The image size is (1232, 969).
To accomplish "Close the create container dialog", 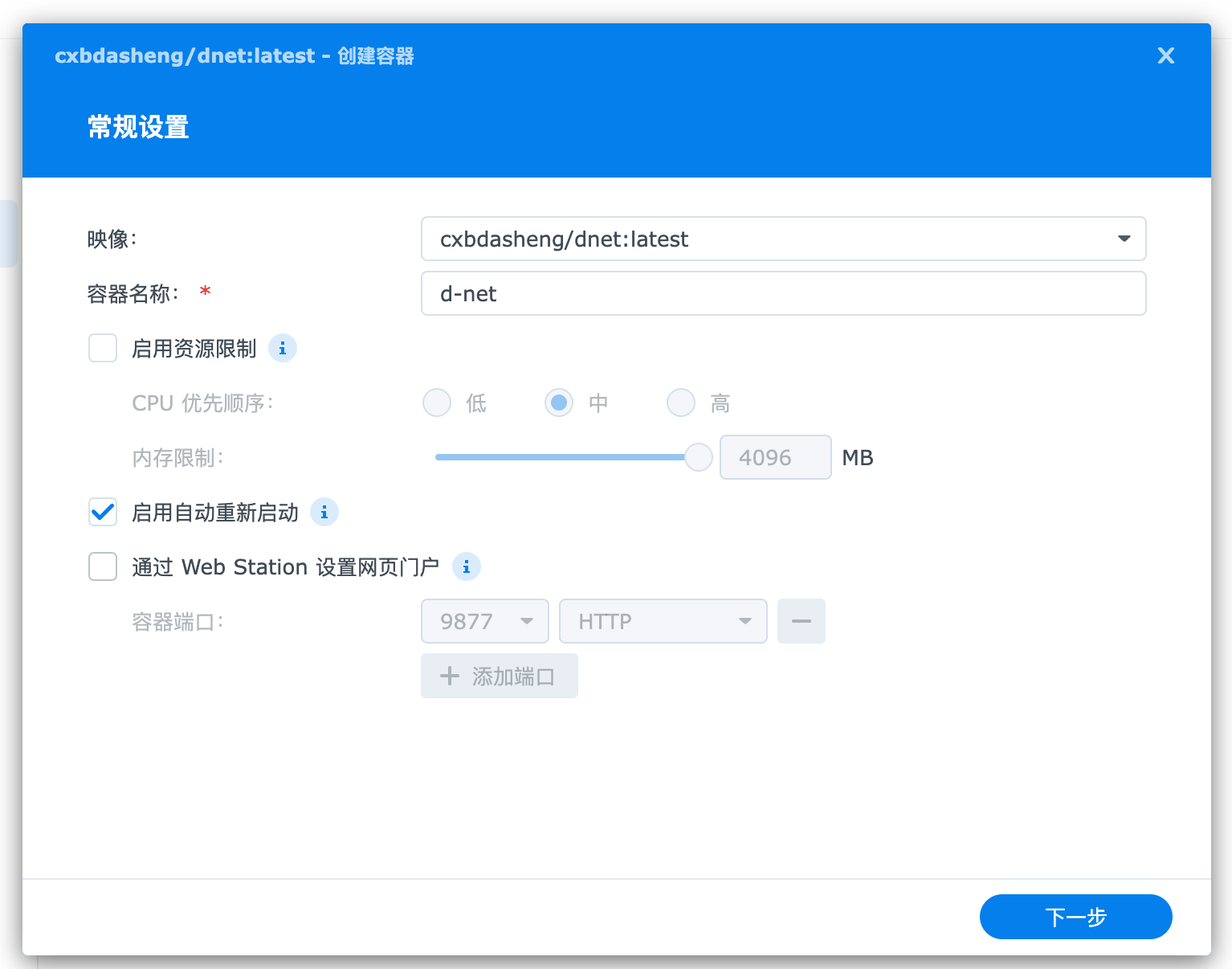I will (x=1165, y=55).
